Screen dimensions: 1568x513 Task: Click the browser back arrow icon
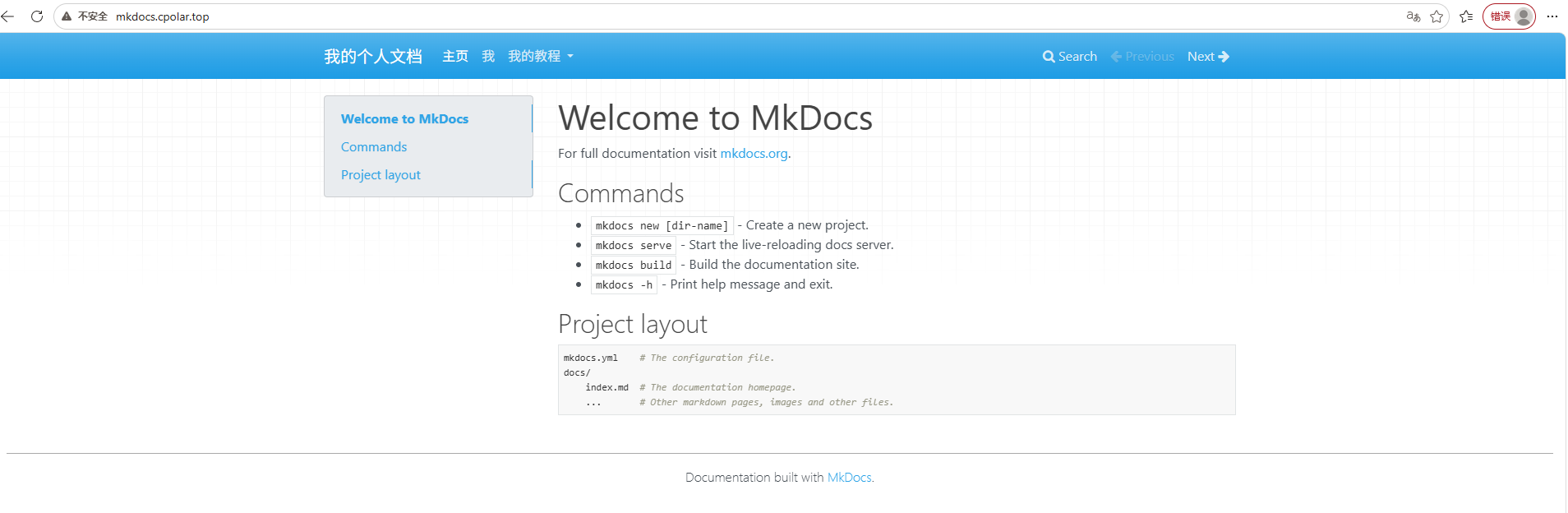coord(8,16)
